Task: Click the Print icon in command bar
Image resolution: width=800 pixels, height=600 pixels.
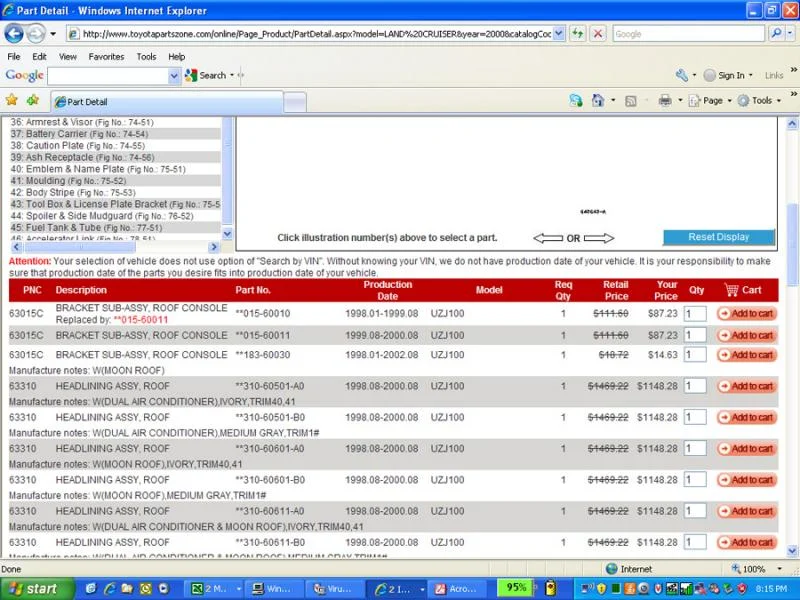Action: click(x=665, y=101)
